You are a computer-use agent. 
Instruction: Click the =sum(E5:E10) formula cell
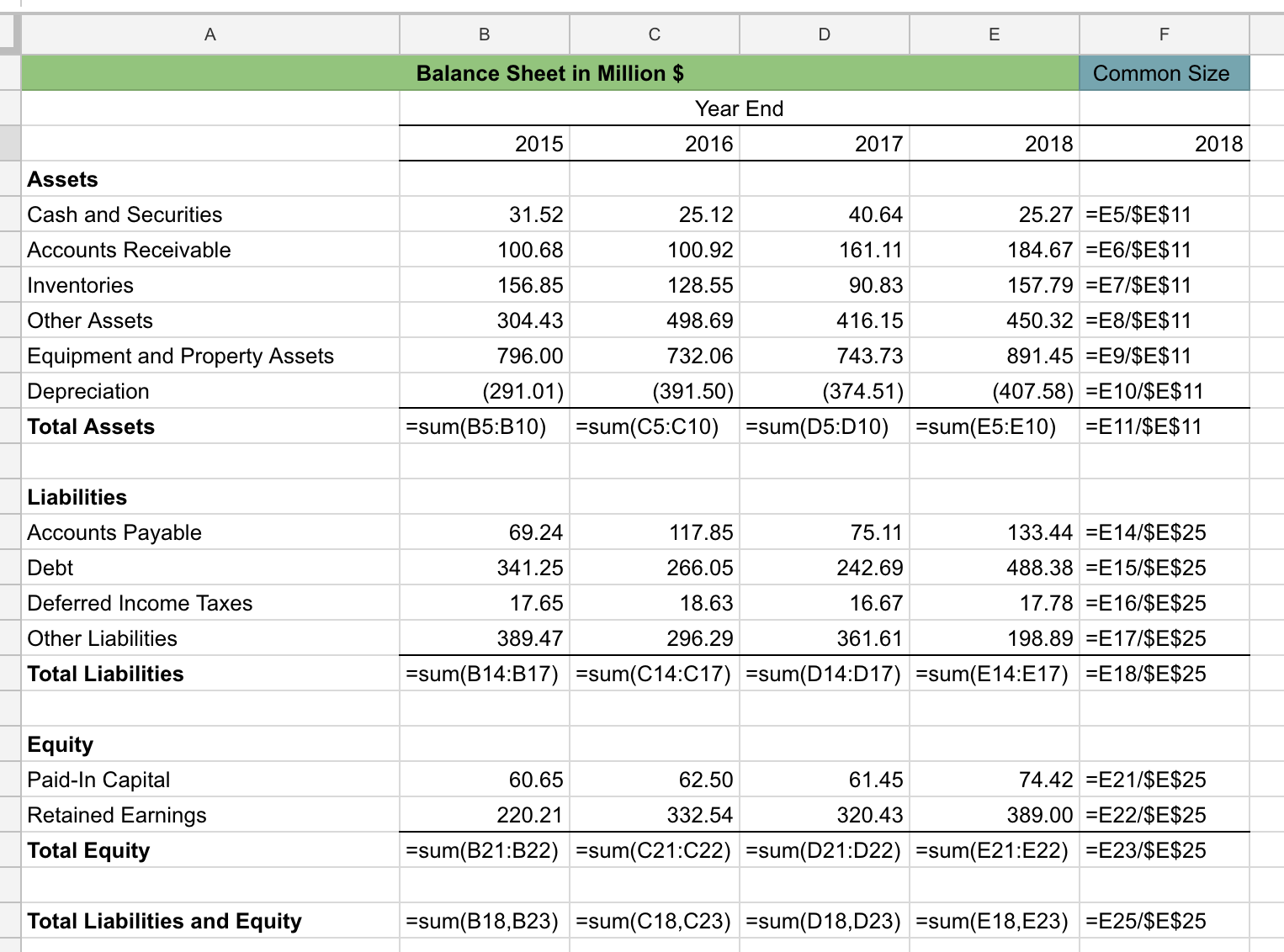click(995, 426)
